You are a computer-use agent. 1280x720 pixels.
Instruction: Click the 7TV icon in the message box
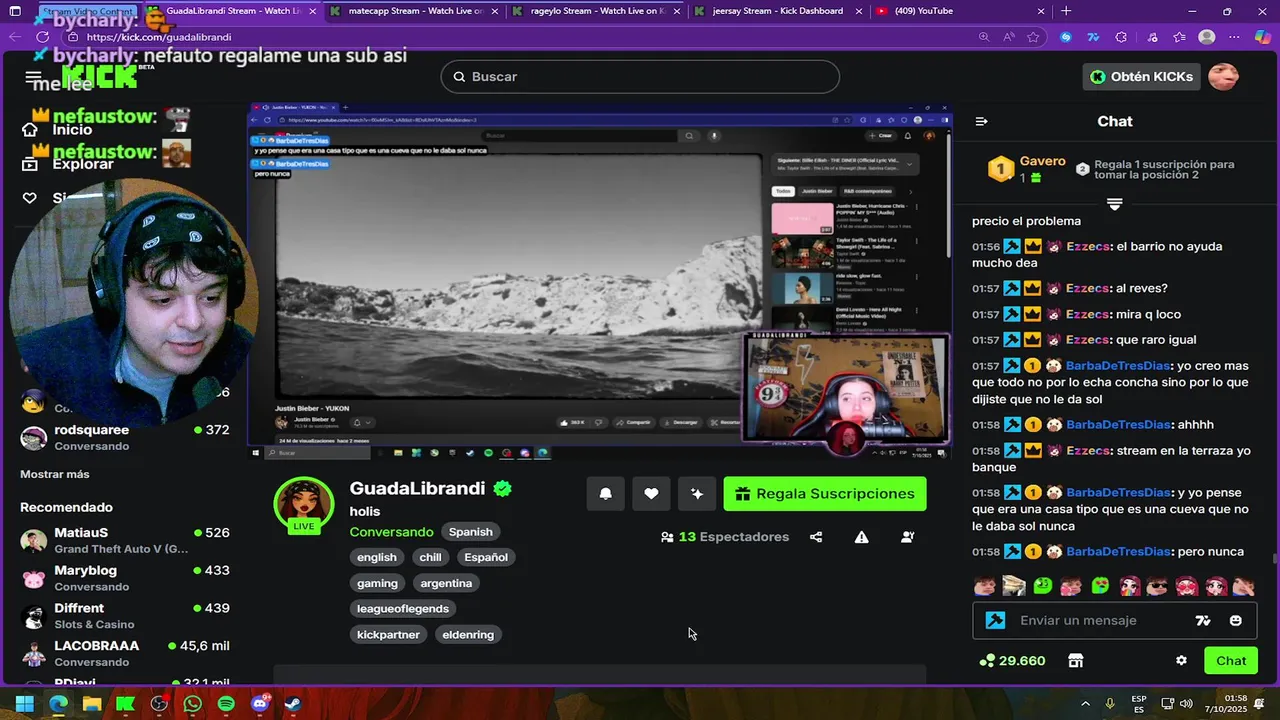pyautogui.click(x=1203, y=620)
